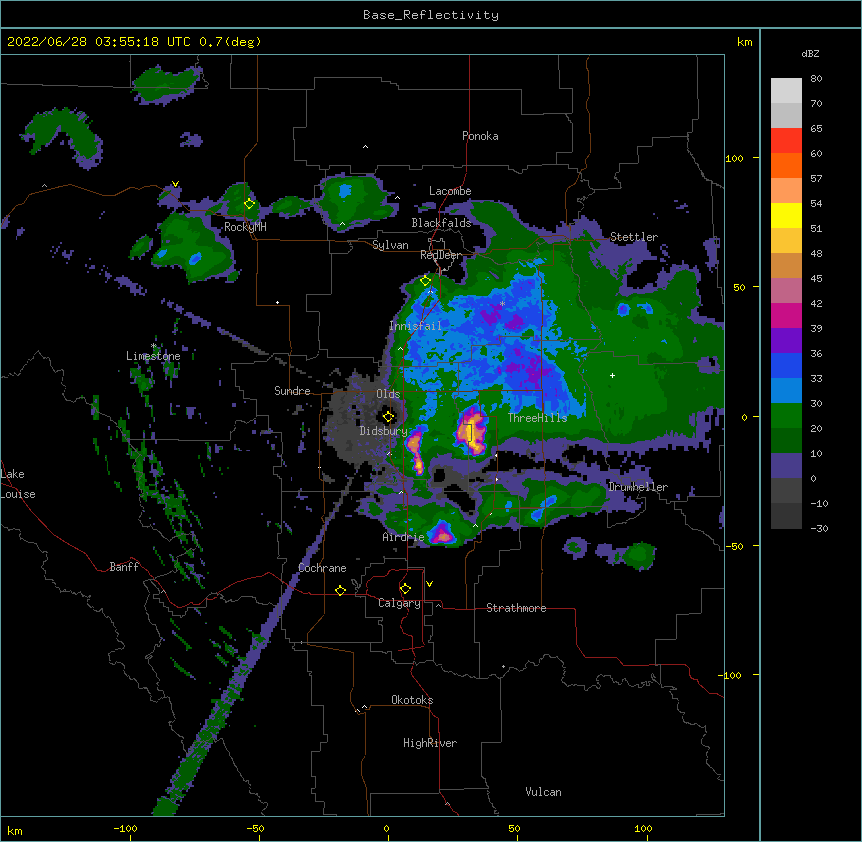
Task: Click the Ponoka city label
Action: 480,136
